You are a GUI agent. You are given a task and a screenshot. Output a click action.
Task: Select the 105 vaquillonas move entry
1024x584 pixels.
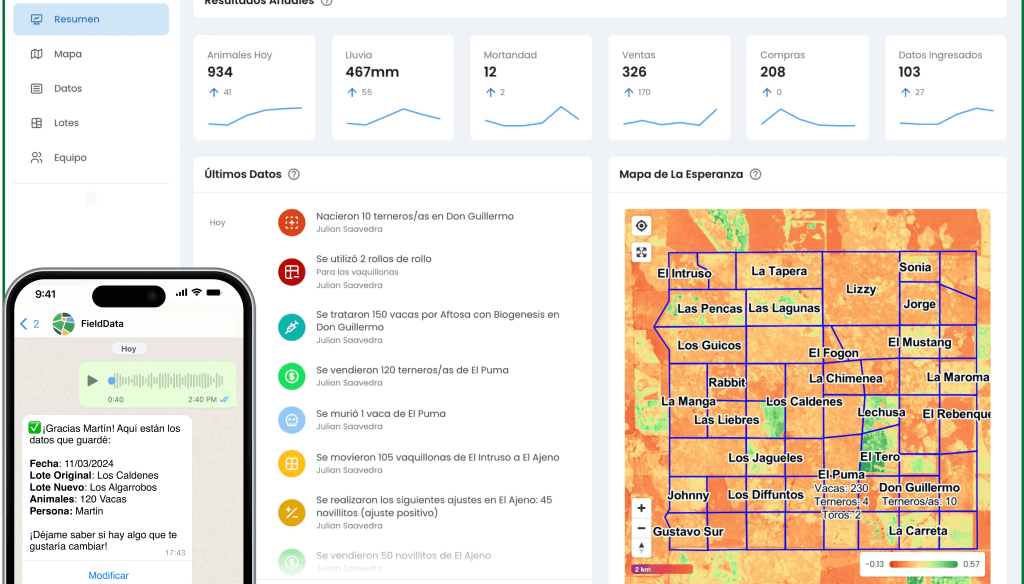(x=438, y=457)
